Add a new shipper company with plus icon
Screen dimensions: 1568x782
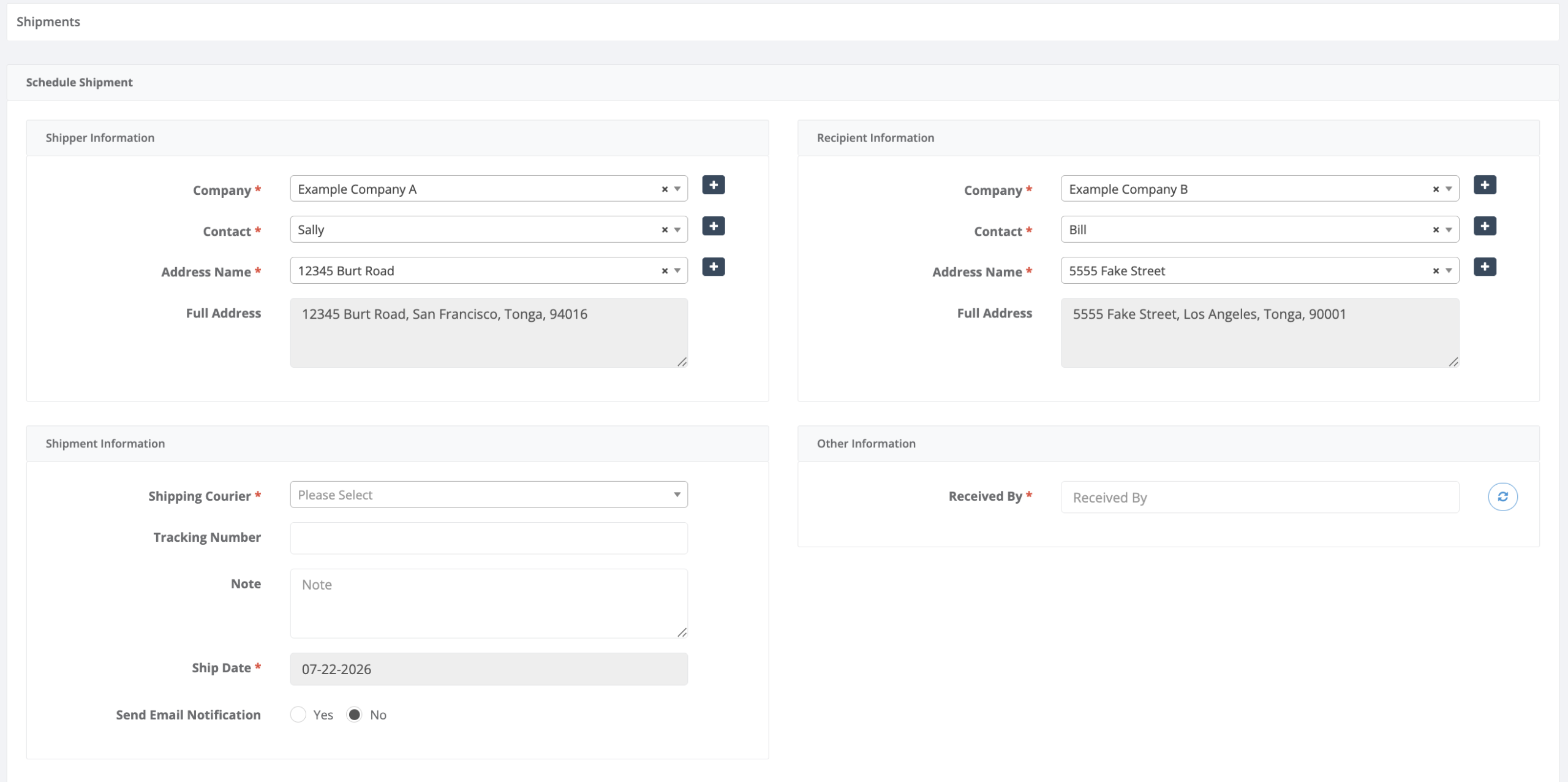714,185
